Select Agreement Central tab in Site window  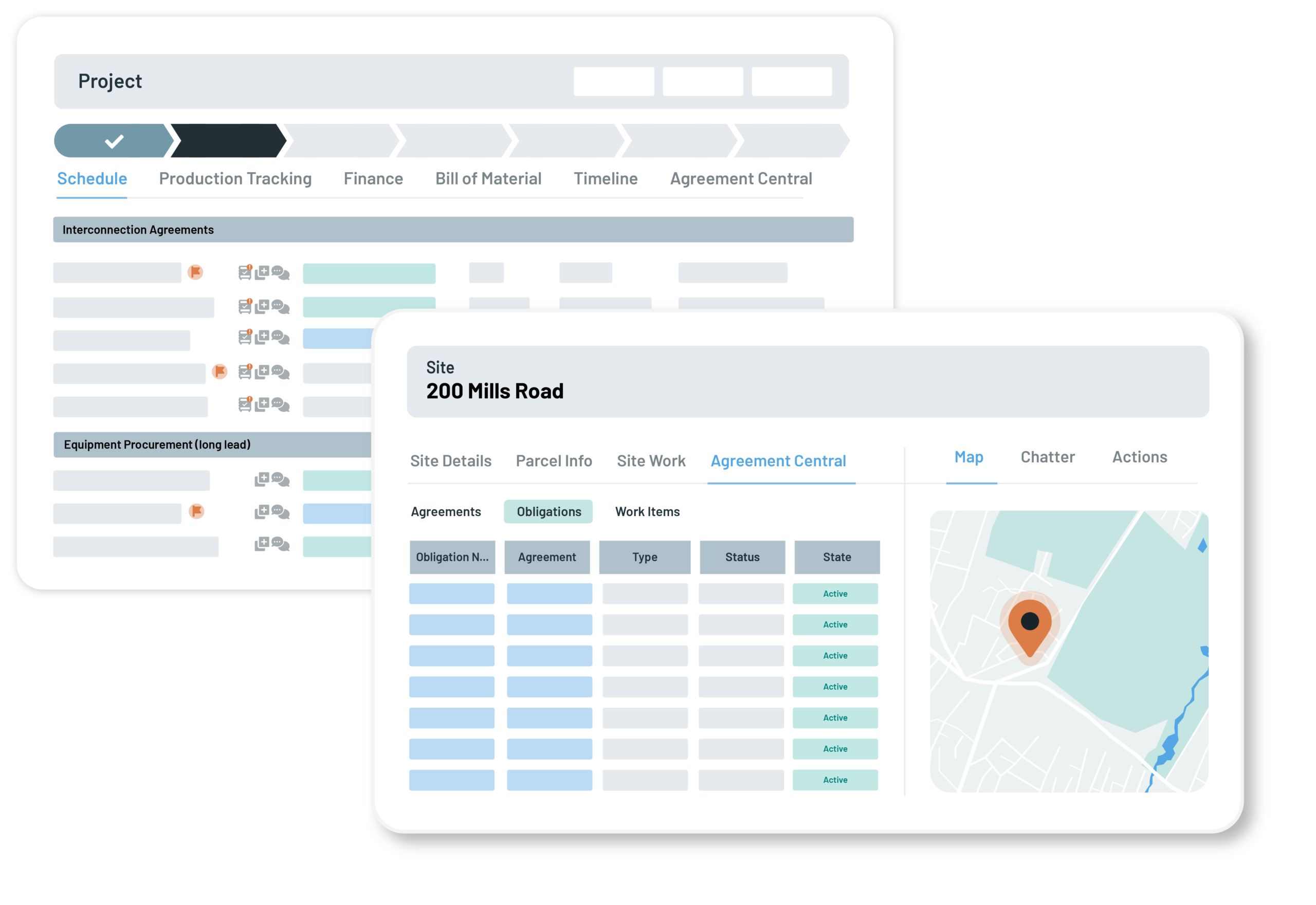point(779,461)
